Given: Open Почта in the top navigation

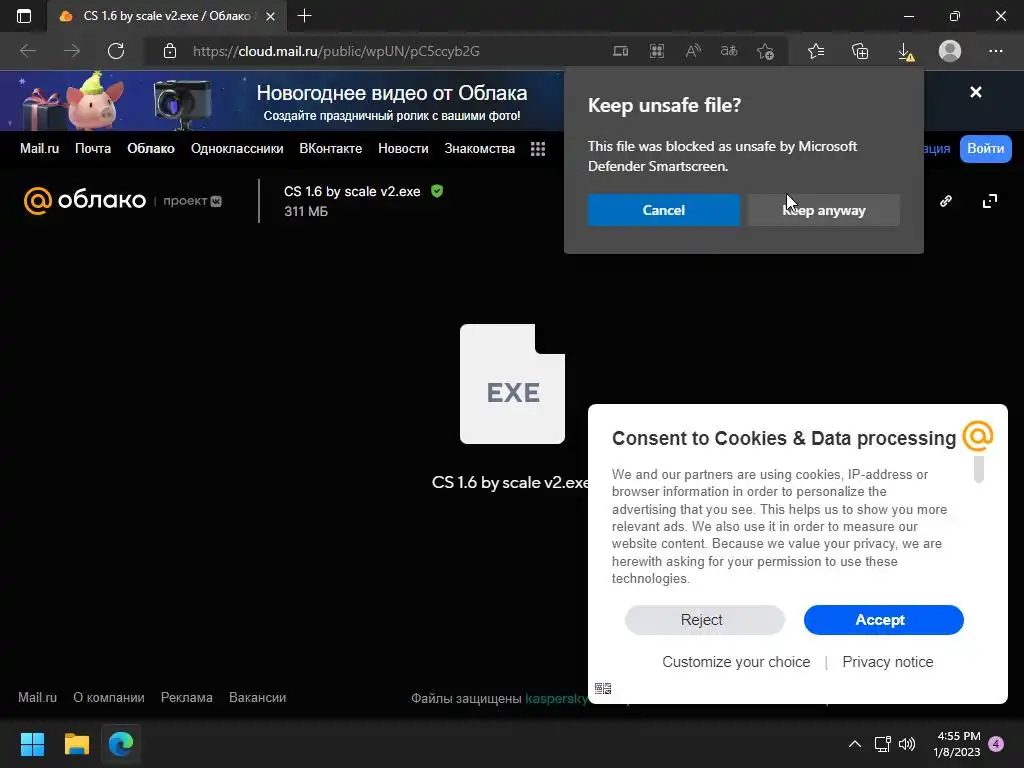Looking at the screenshot, I should [x=93, y=148].
